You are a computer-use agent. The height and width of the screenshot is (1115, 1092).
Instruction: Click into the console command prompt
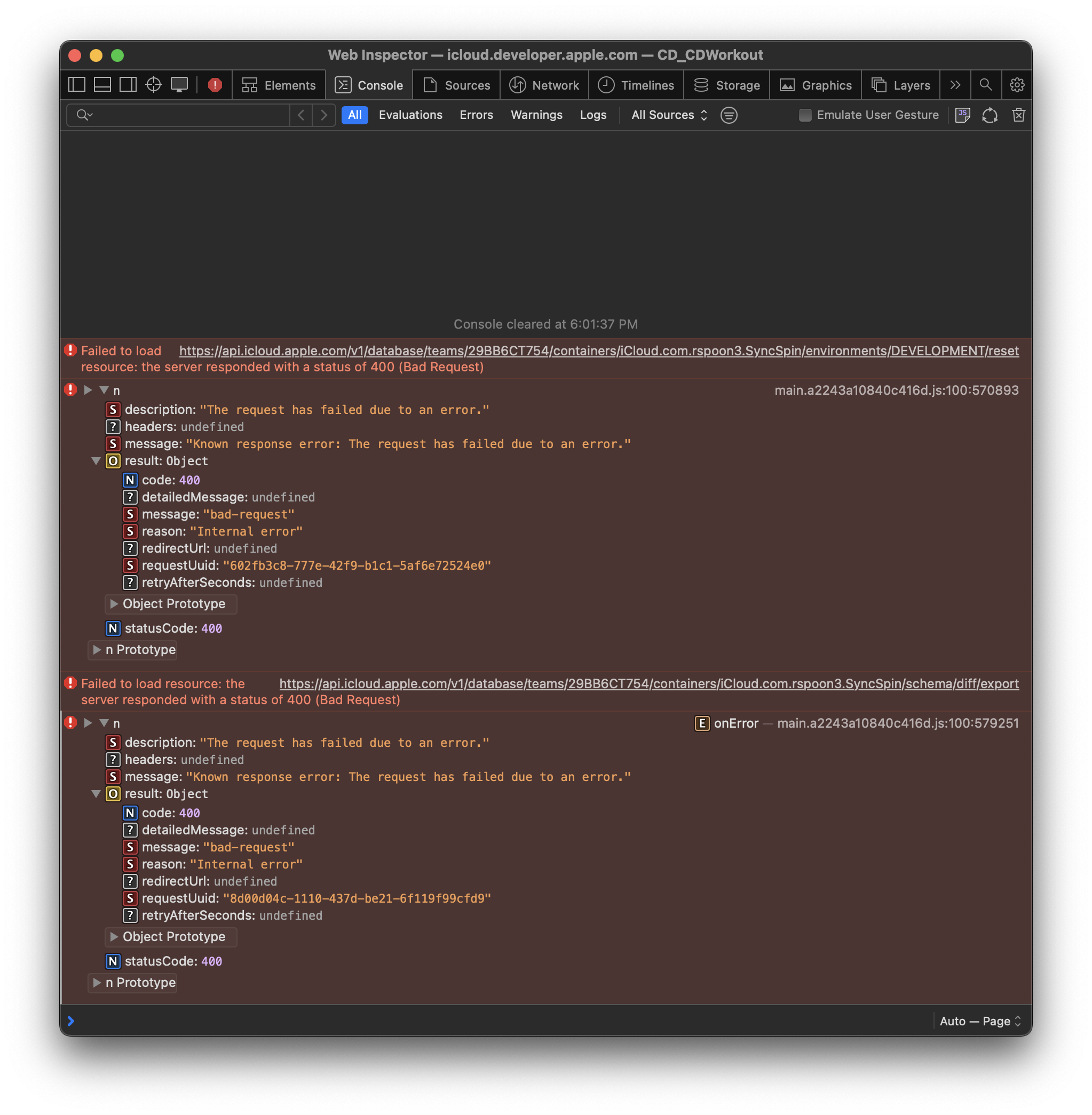(505, 1021)
